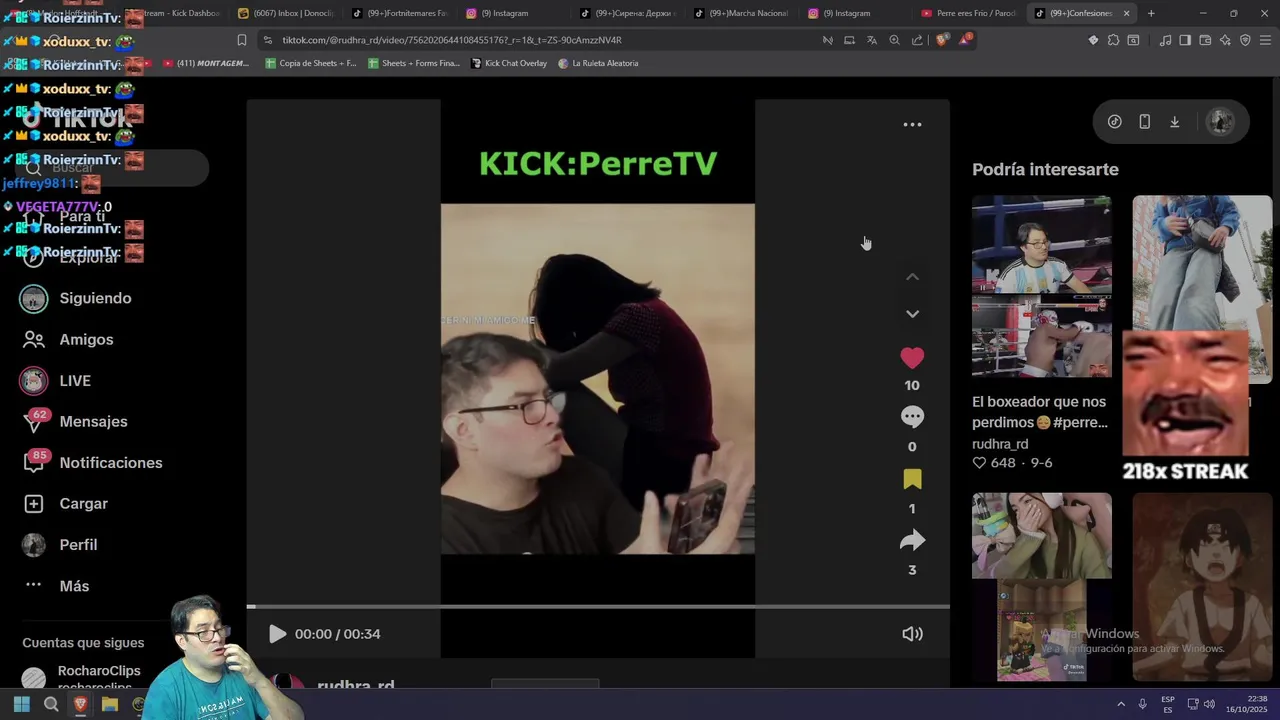Open the anime character video thumbnail
Screen dimensions: 1280x720
point(1202,586)
